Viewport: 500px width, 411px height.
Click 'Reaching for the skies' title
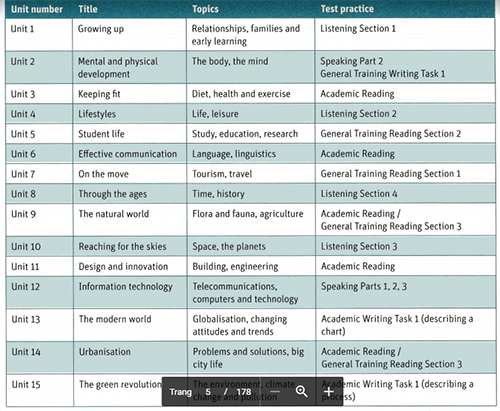coord(122,247)
